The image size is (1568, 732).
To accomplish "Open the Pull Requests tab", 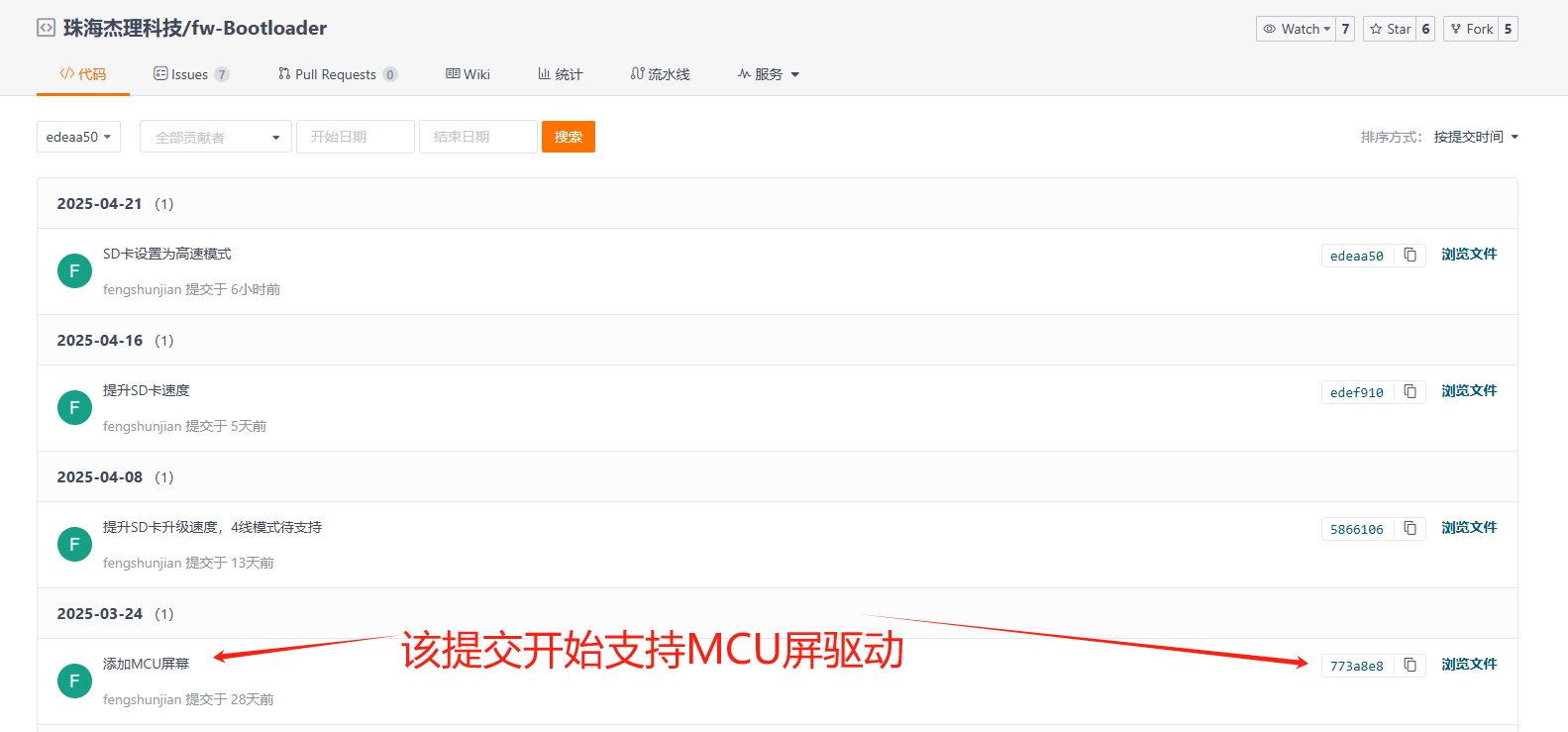I will 337,74.
